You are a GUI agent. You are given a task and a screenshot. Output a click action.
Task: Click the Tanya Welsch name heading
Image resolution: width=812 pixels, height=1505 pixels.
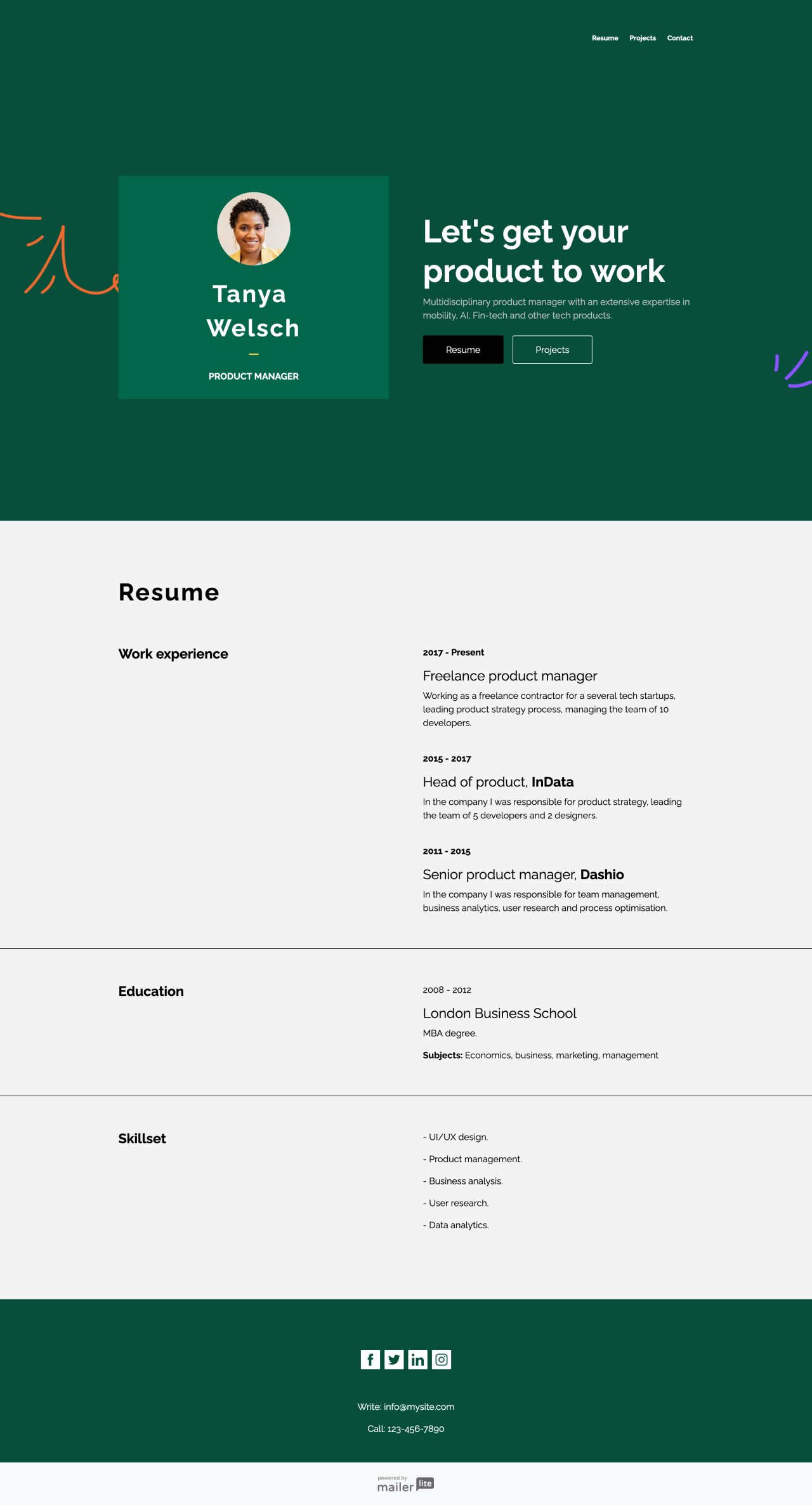click(253, 311)
